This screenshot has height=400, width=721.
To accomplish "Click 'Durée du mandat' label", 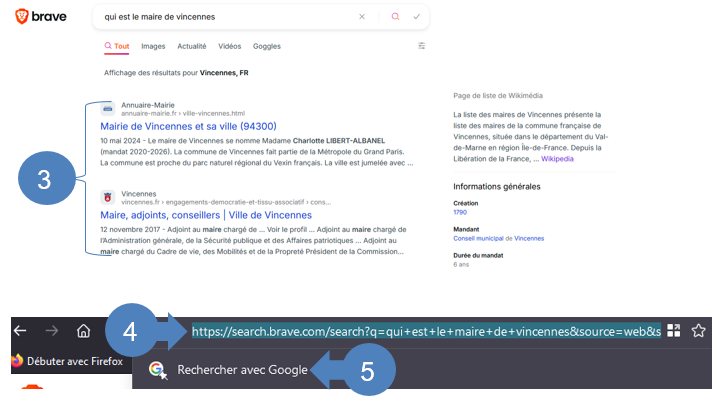I will click(x=478, y=255).
